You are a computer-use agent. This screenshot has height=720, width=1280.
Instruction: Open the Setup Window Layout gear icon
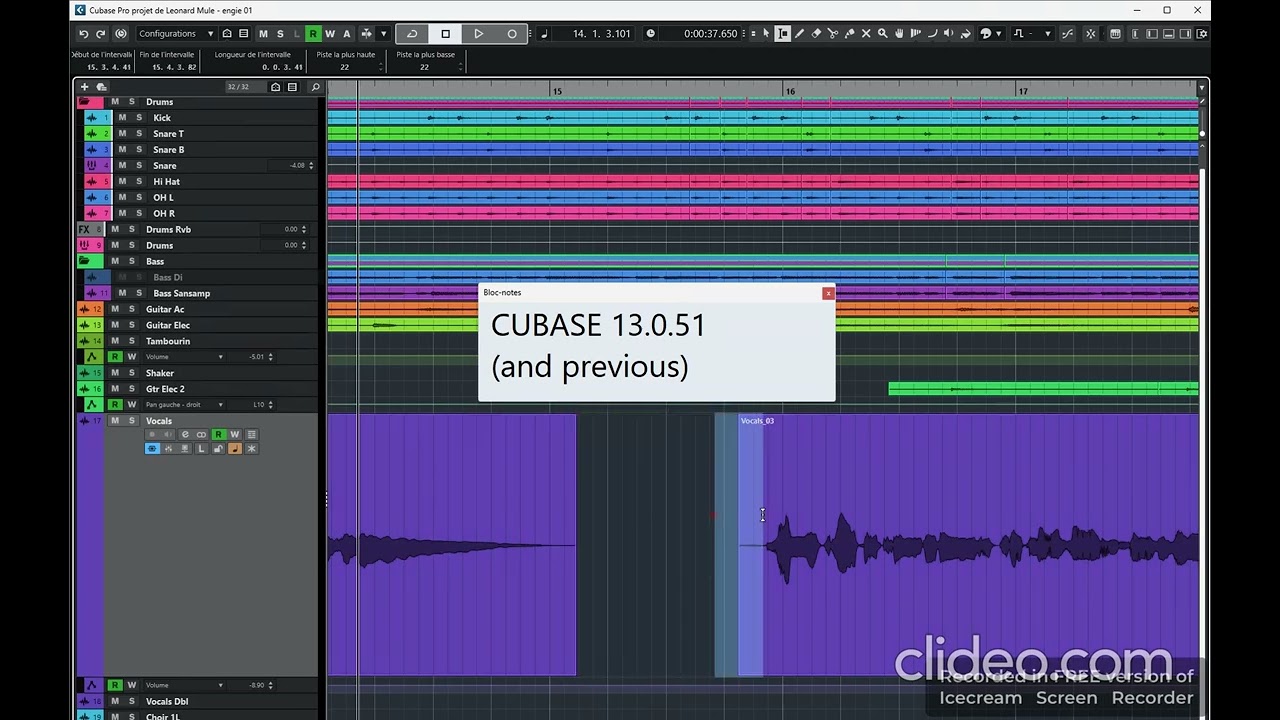(1202, 33)
